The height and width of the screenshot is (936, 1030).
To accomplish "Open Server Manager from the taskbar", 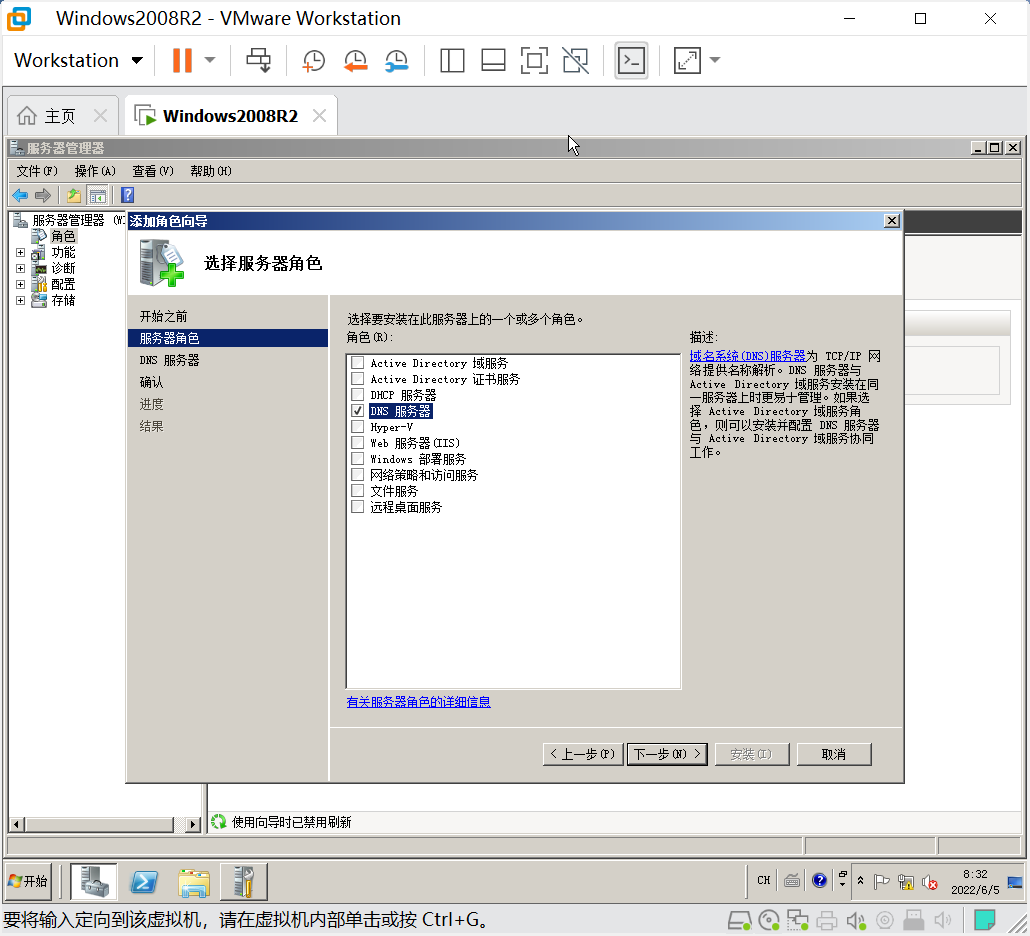I will 94,881.
